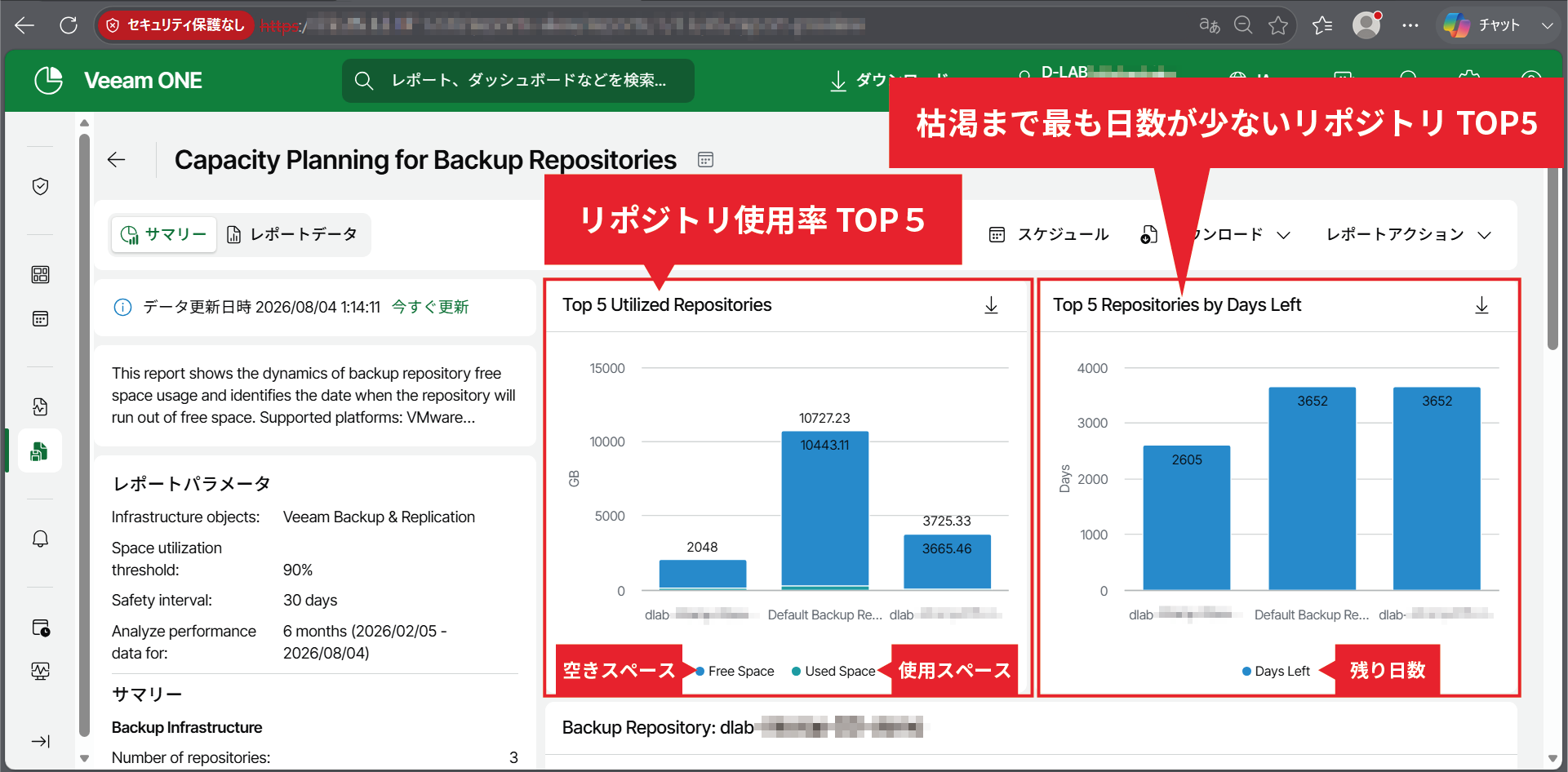The width and height of the screenshot is (1568, 772).
Task: Click the Veeam ONE search field
Action: pos(518,80)
